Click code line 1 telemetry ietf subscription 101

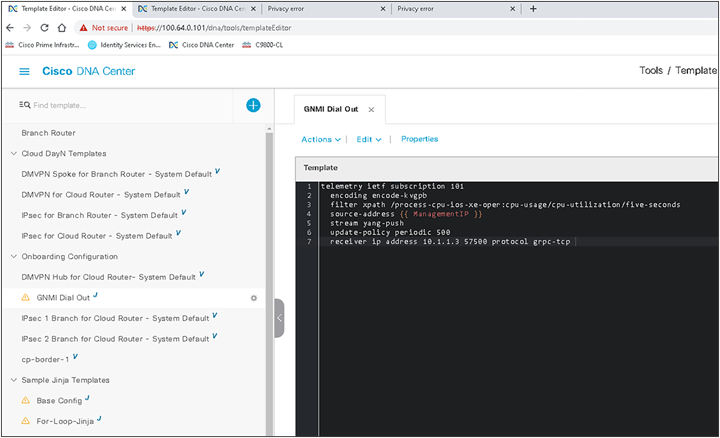coord(392,186)
